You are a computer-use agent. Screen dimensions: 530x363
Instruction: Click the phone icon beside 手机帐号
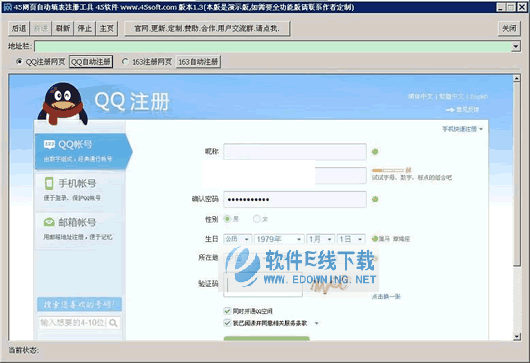49,184
